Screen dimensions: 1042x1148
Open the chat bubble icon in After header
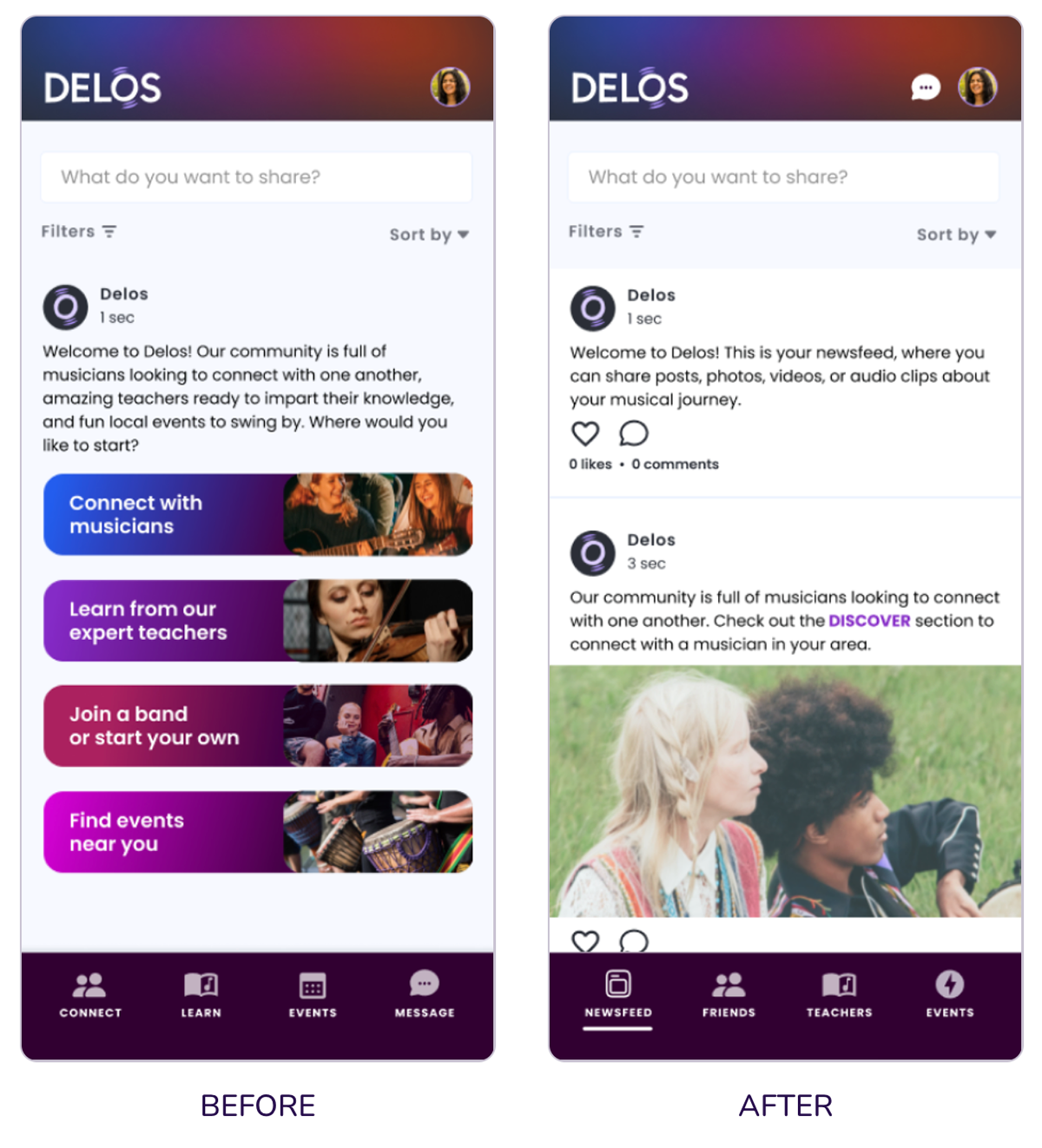[926, 88]
